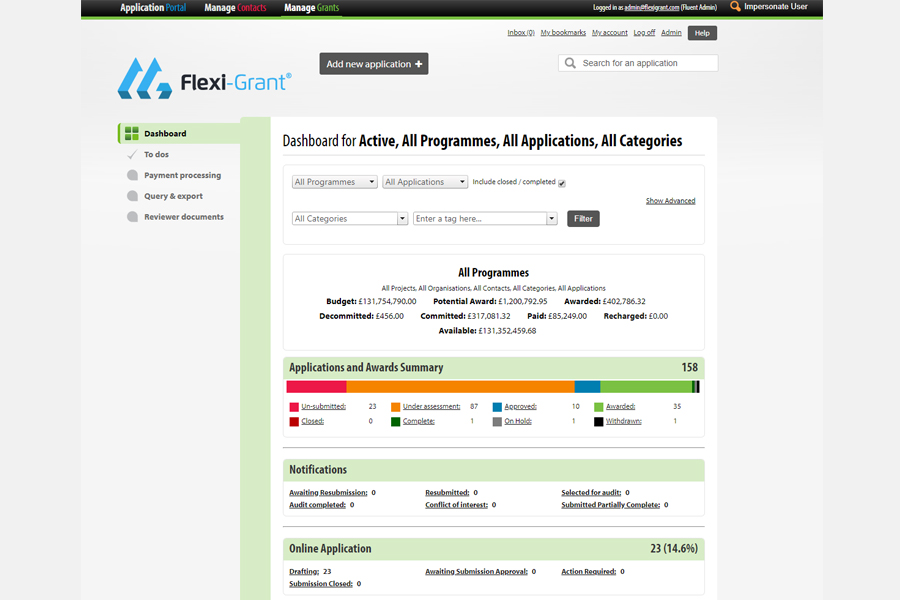The image size is (900, 600).
Task: Click the search magnifier icon
Action: tap(570, 63)
